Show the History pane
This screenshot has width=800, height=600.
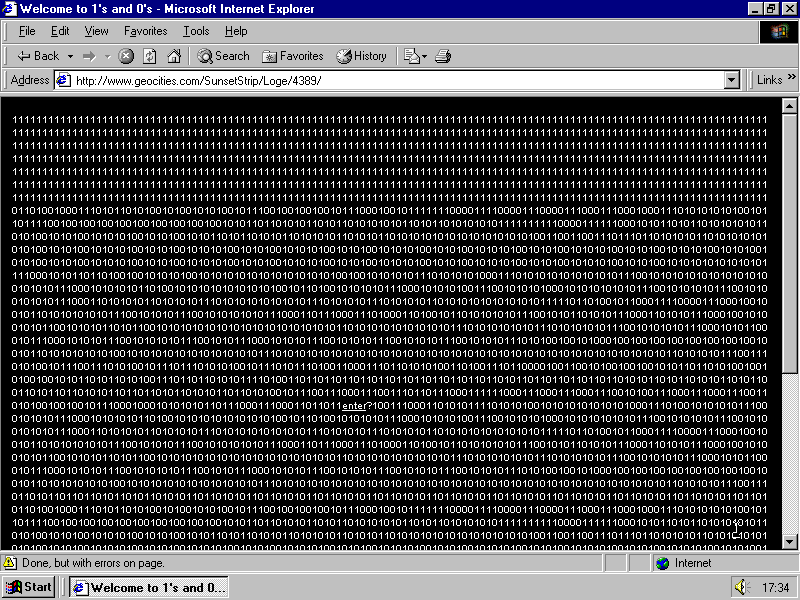[x=361, y=56]
